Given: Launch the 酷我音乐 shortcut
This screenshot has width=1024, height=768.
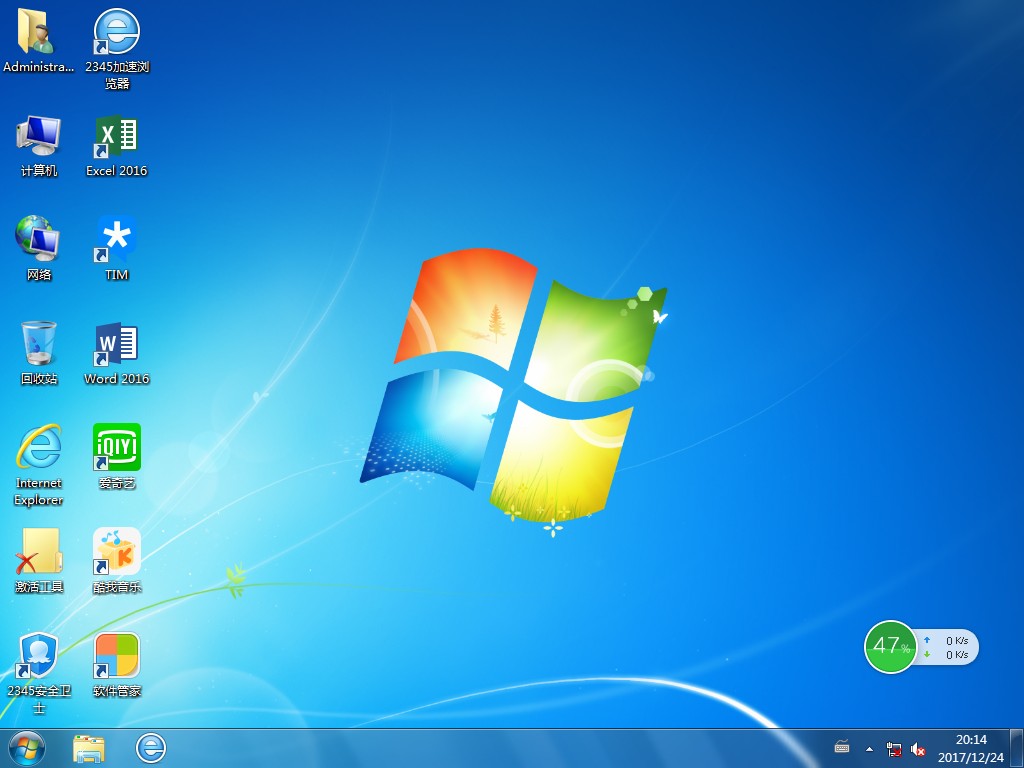Looking at the screenshot, I should tap(117, 560).
